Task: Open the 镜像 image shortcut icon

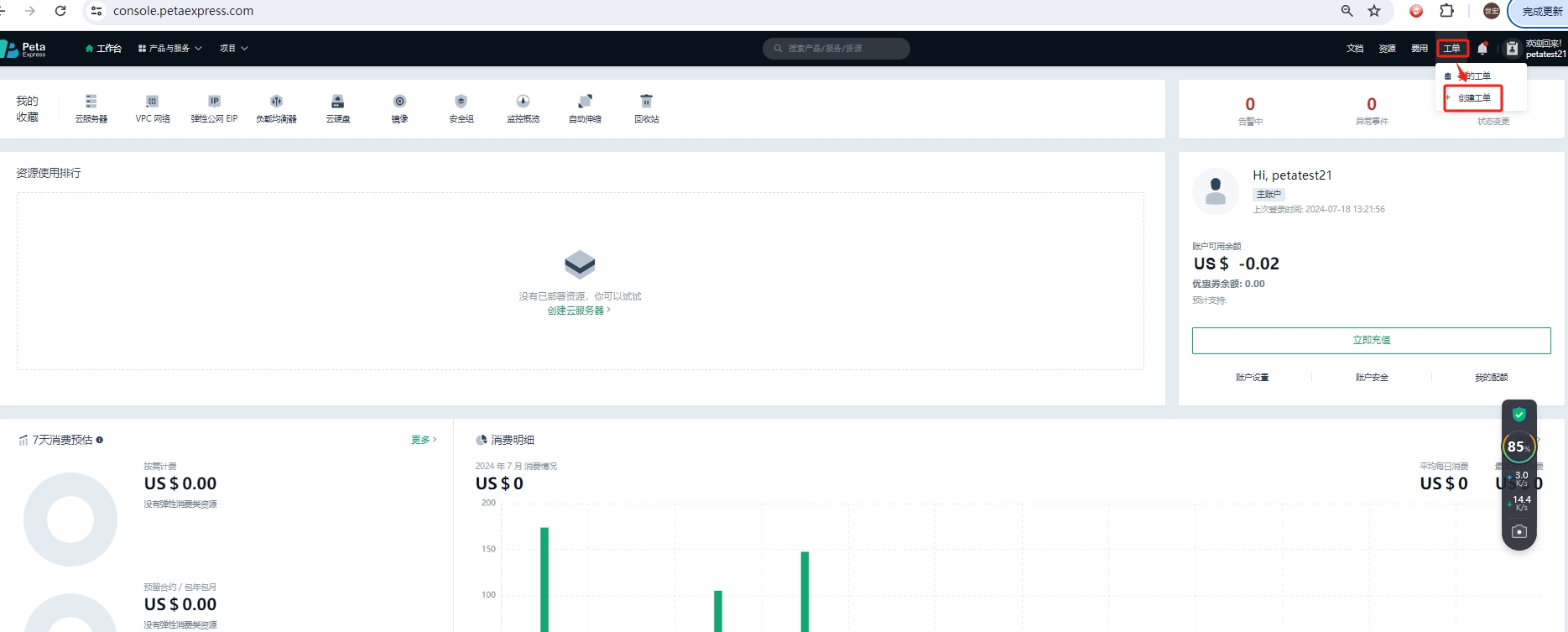Action: [x=400, y=102]
